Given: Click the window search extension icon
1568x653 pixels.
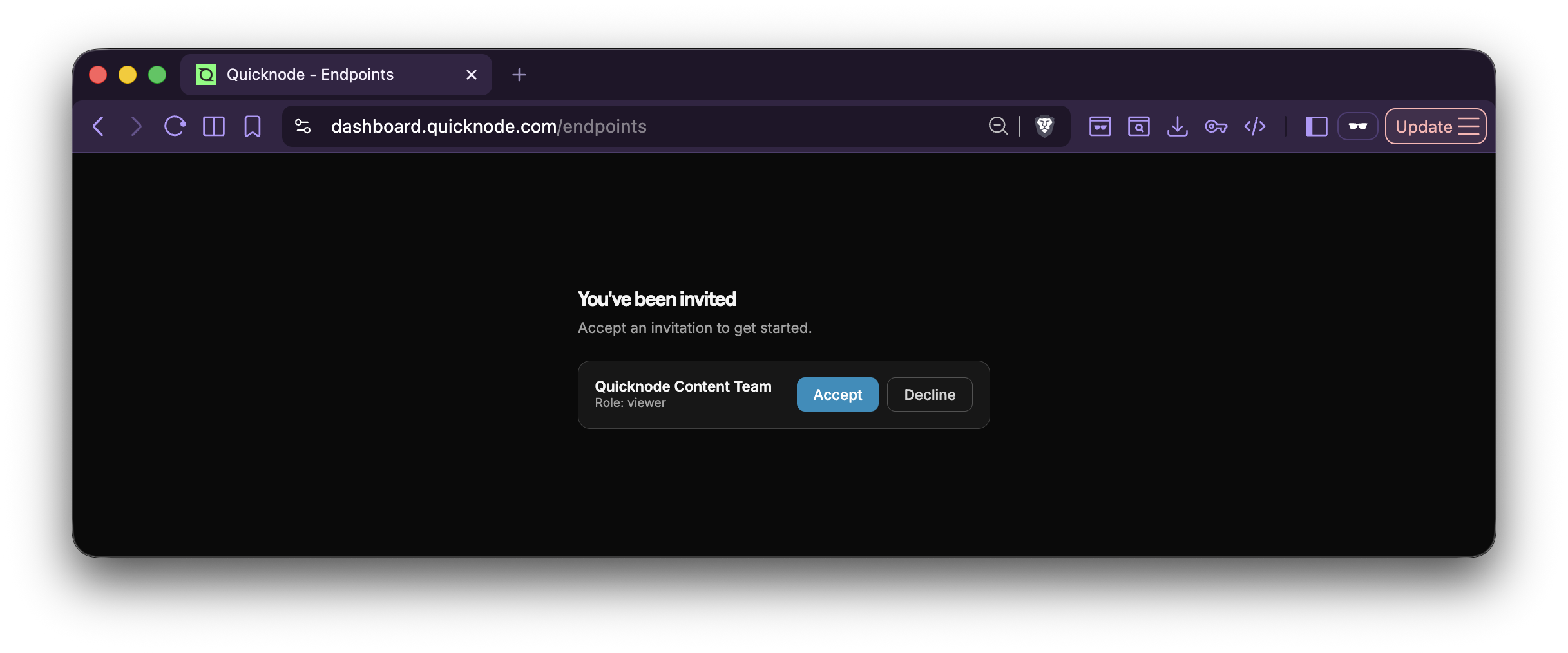Looking at the screenshot, I should click(x=1139, y=126).
